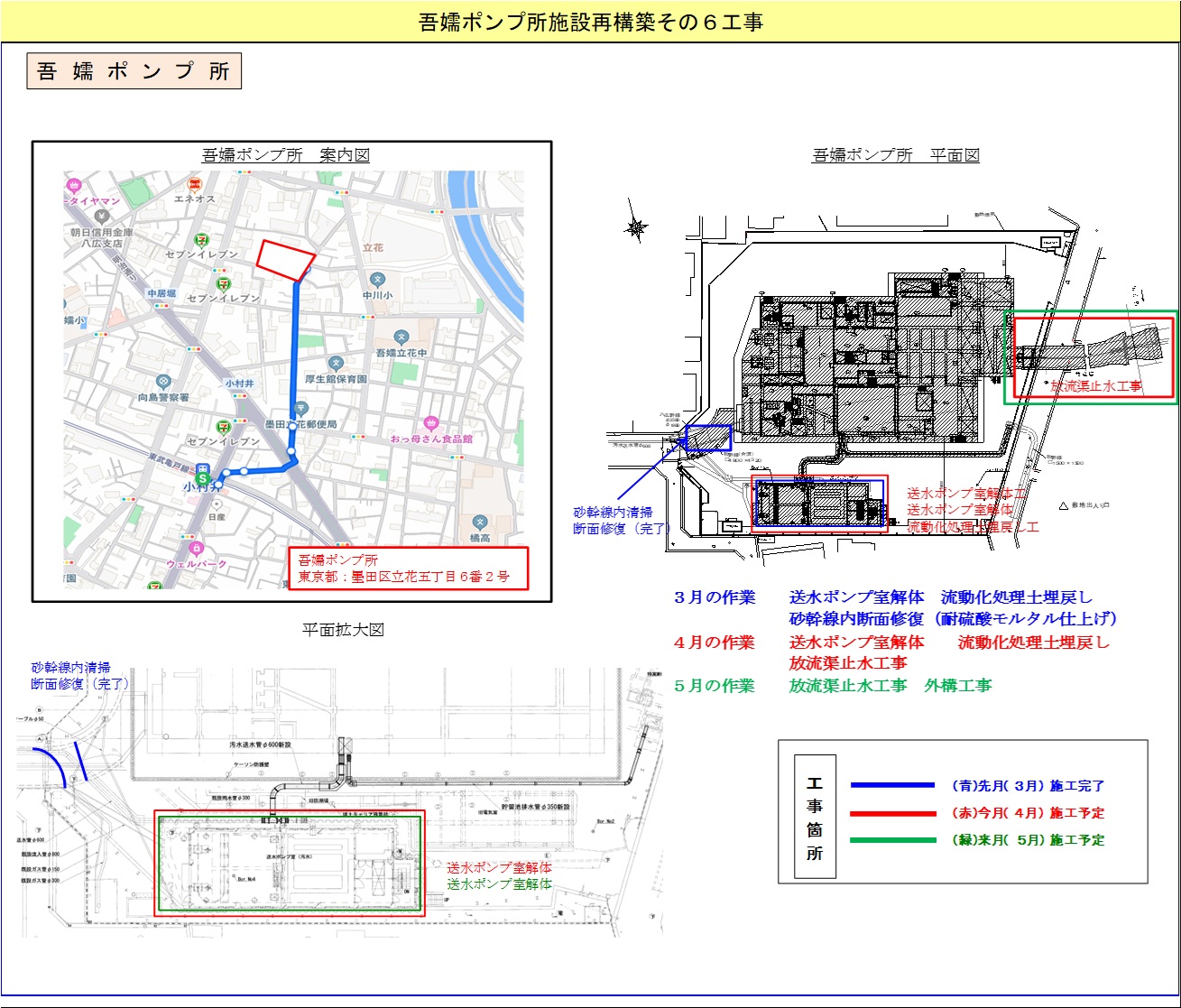The height and width of the screenshot is (1008, 1181).
Task: Click the pink icon above おっ母さん食品館
Action: [x=430, y=422]
